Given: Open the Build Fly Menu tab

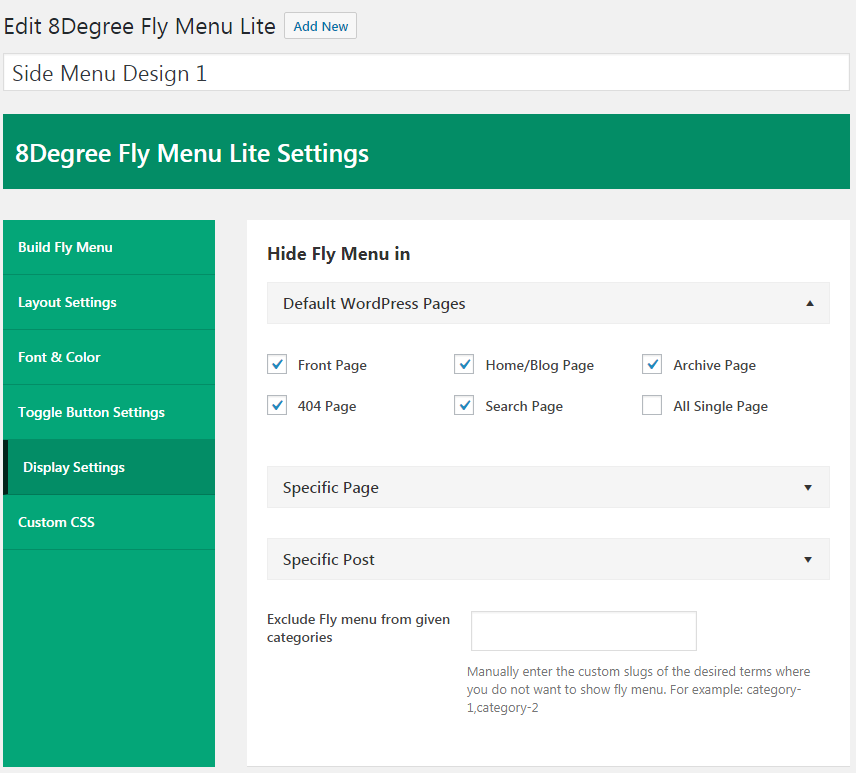Looking at the screenshot, I should click(x=109, y=247).
